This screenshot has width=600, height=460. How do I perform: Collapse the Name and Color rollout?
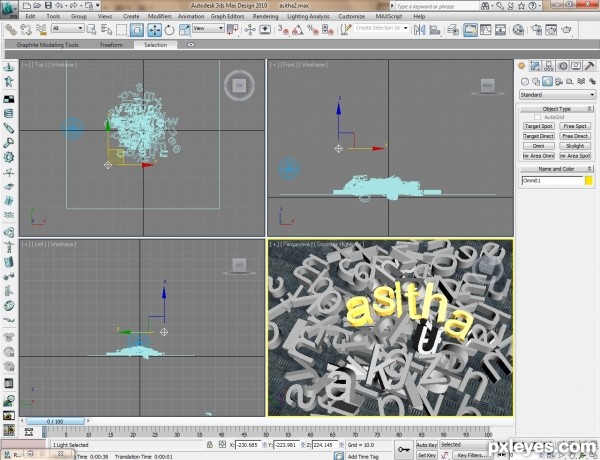coord(556,169)
